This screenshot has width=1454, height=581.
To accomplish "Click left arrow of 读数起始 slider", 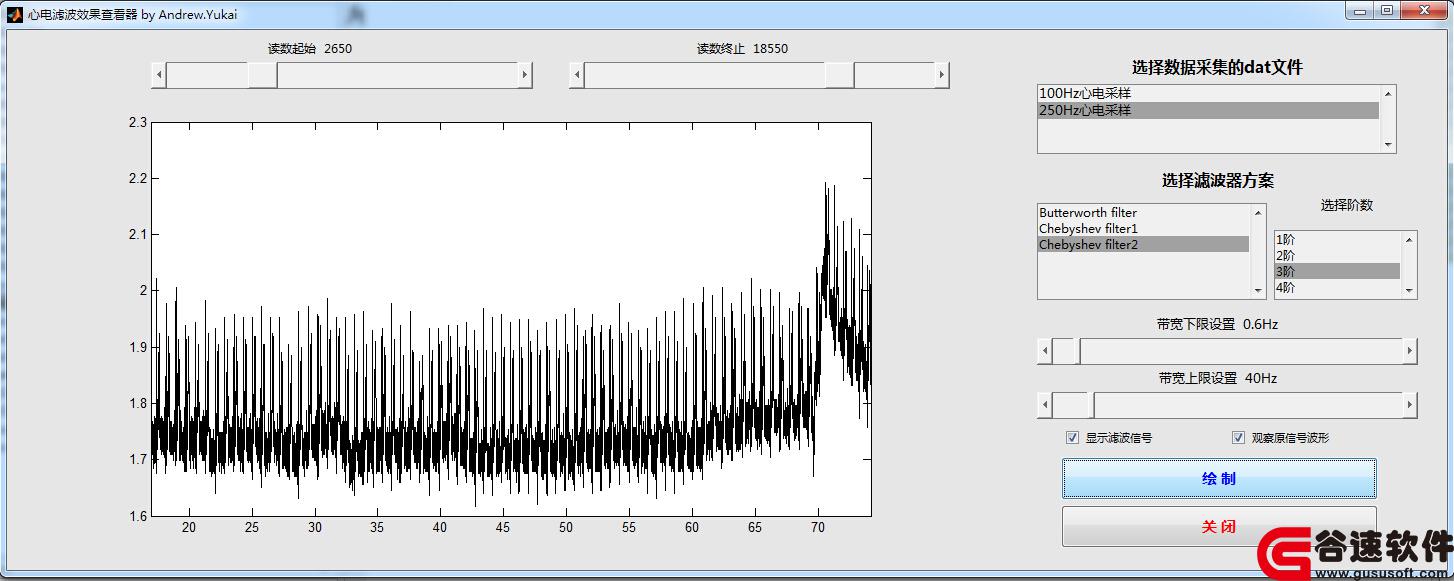I will point(158,75).
